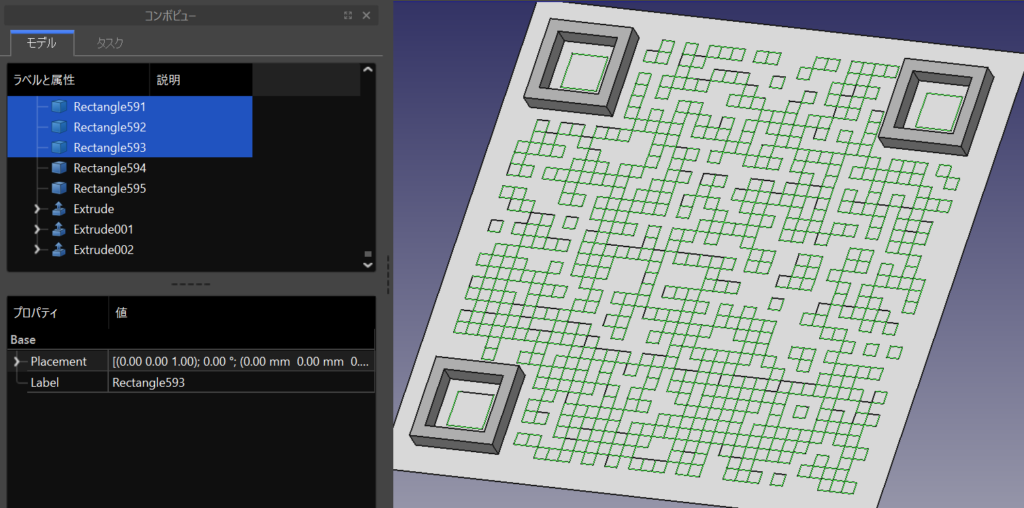The width and height of the screenshot is (1024, 508).
Task: Select Rectangle591 in the model tree
Action: (x=110, y=106)
